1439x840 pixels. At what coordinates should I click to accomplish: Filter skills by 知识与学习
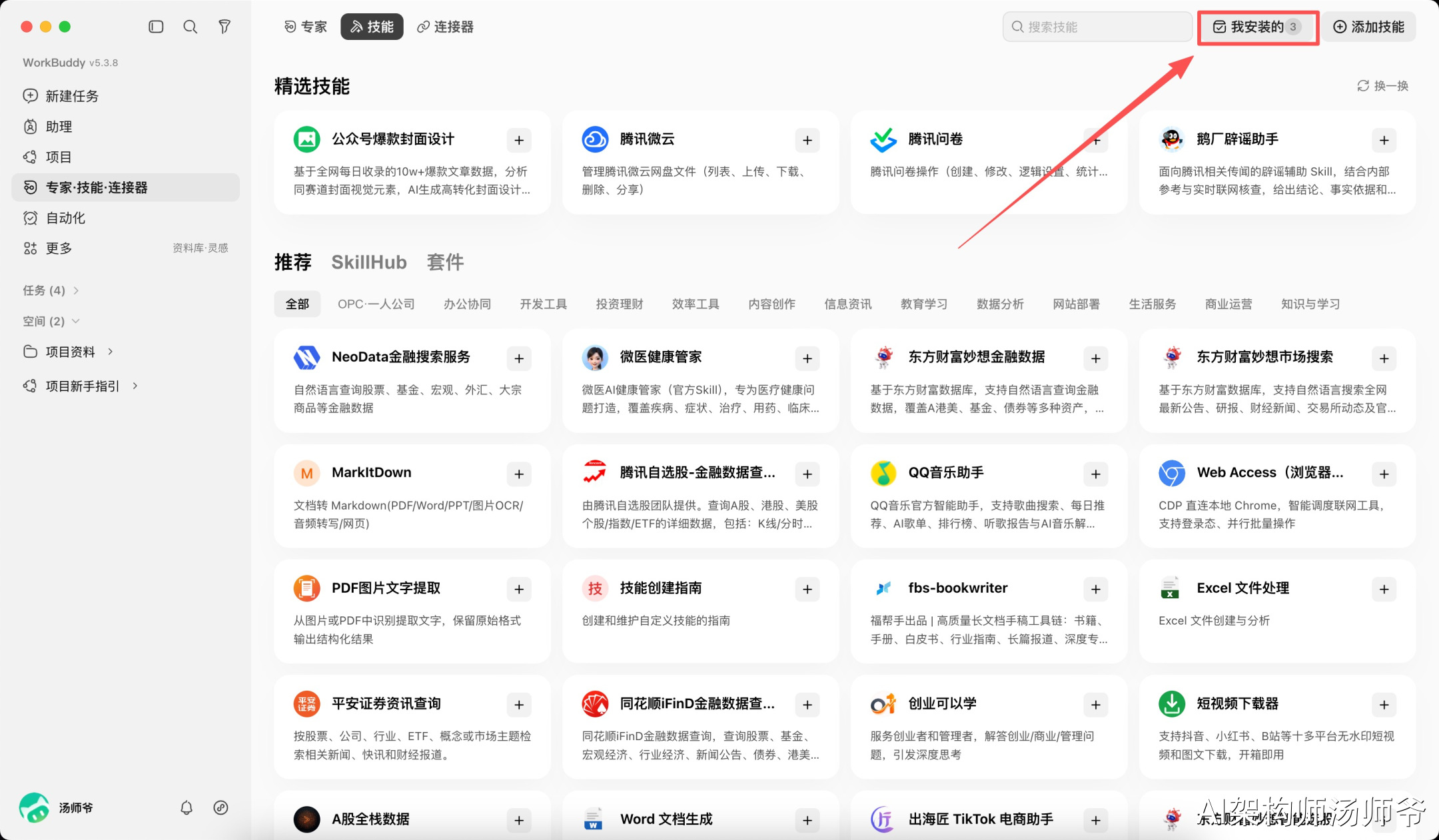click(x=1310, y=304)
